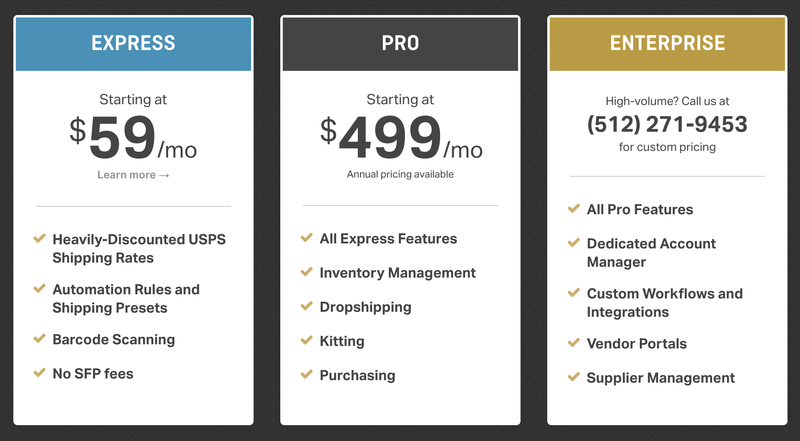Viewport: 800px width, 441px height.
Task: Click checkmark beside Supplier Management
Action: tap(573, 377)
